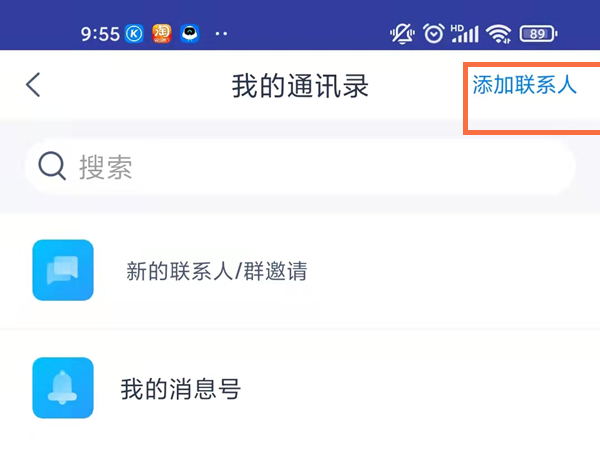
Task: Focus the contacts search bar
Action: [300, 166]
